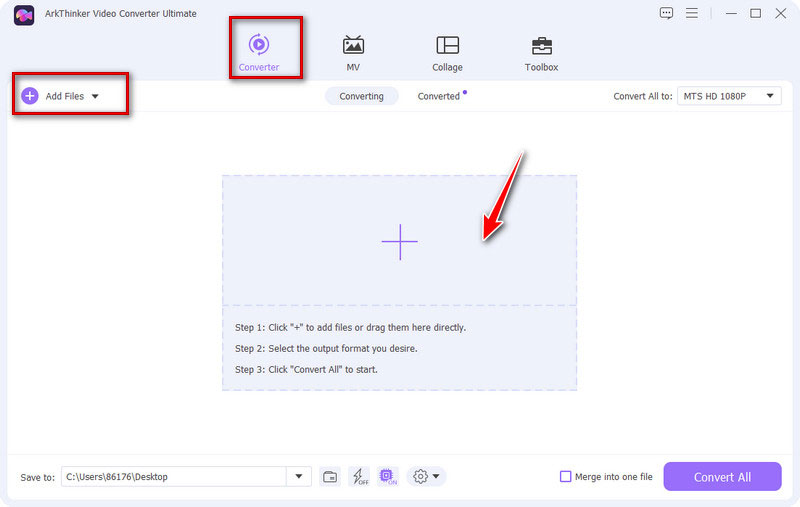Screen dimensions: 800x507
Task: Open the Toolbox tab
Action: pos(541,53)
